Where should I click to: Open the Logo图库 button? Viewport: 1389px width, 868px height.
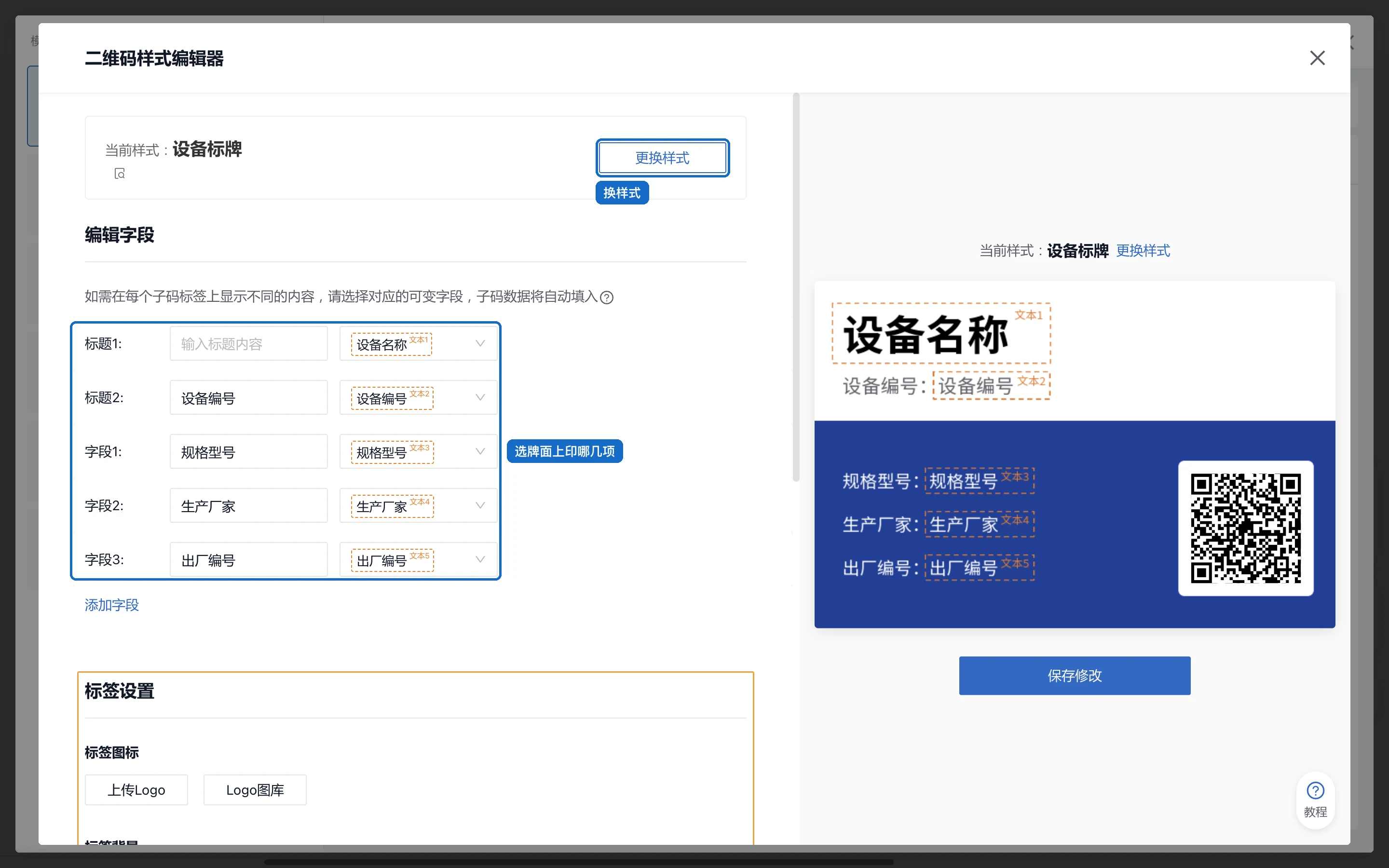pyautogui.click(x=255, y=790)
